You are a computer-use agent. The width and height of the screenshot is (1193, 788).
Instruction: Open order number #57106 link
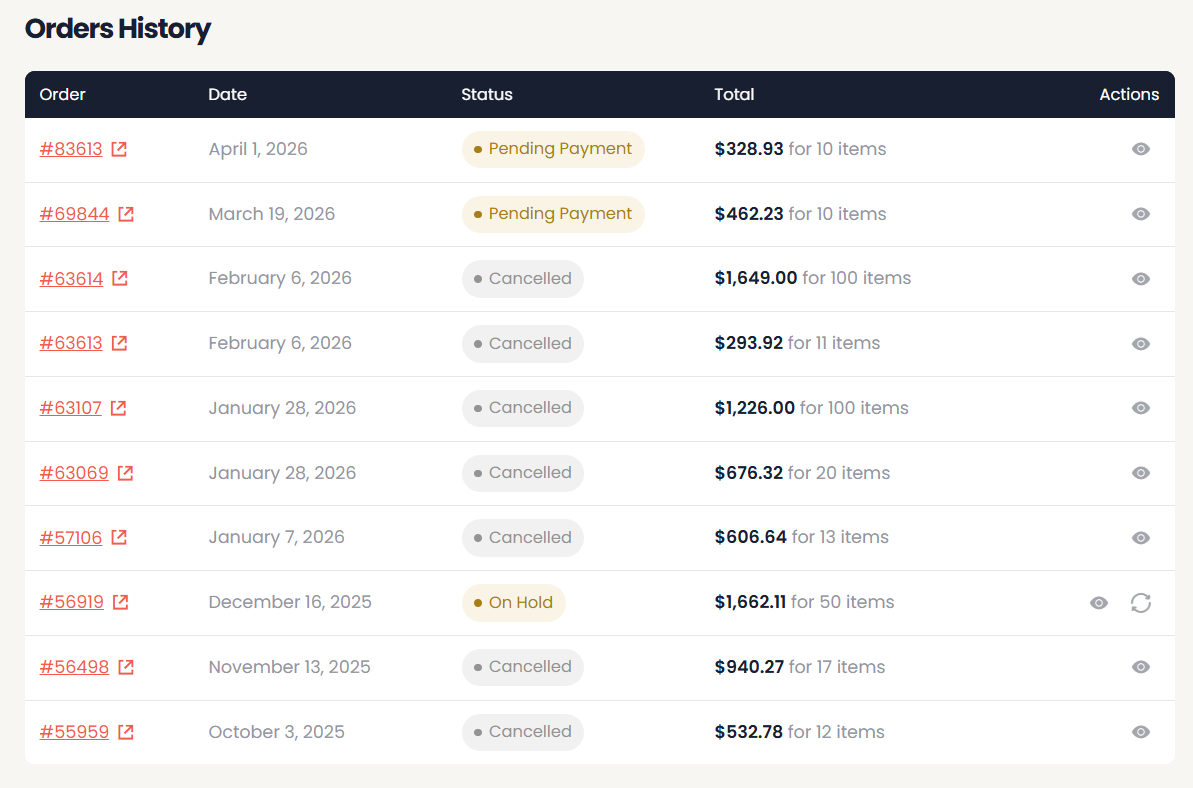coord(71,538)
